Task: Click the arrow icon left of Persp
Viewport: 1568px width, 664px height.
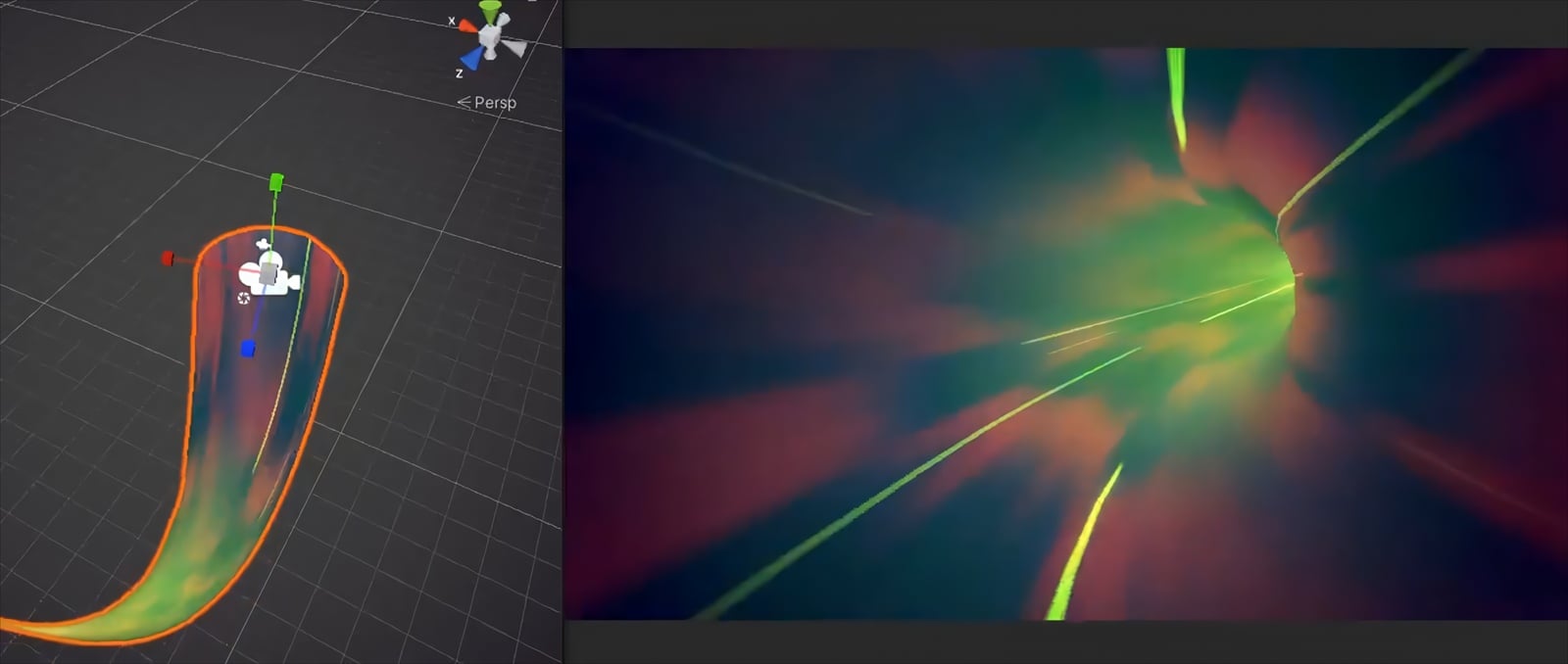Action: [x=464, y=103]
